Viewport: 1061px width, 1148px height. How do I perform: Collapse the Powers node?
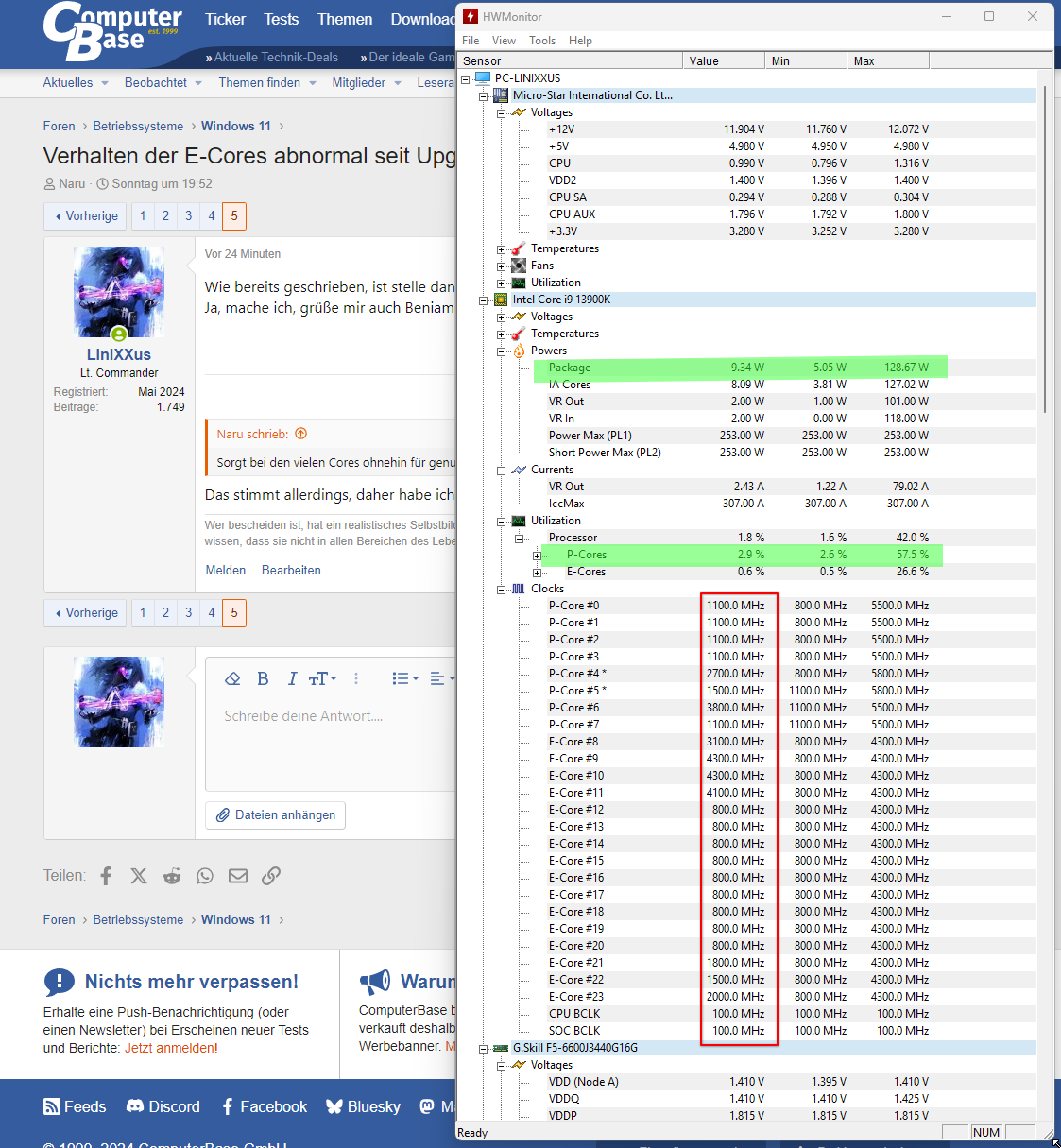click(502, 351)
